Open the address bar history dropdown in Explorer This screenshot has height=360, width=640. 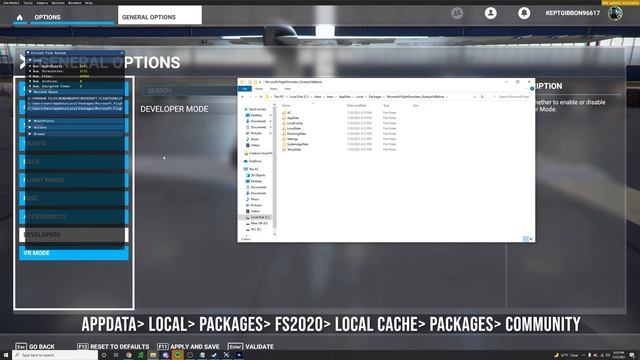click(475, 97)
